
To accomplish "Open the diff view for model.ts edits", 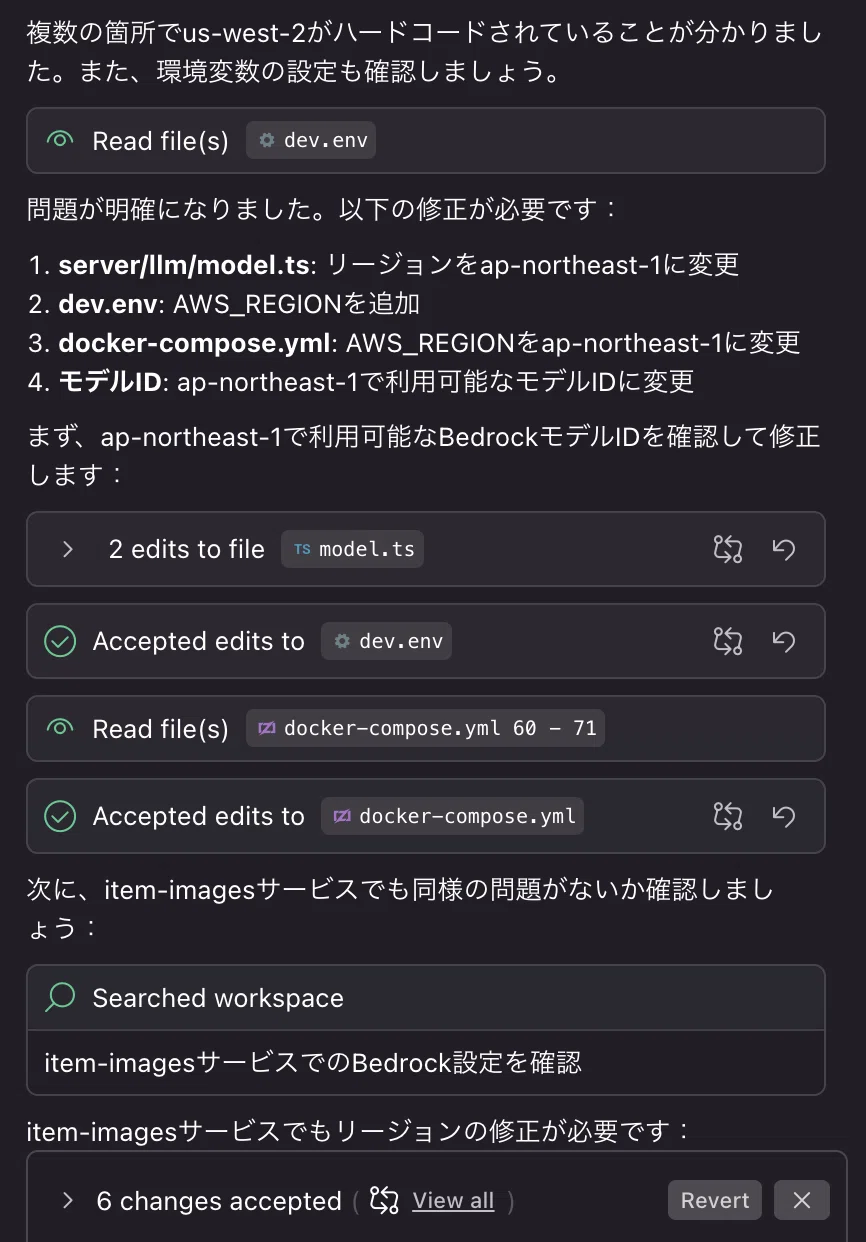I will point(727,549).
